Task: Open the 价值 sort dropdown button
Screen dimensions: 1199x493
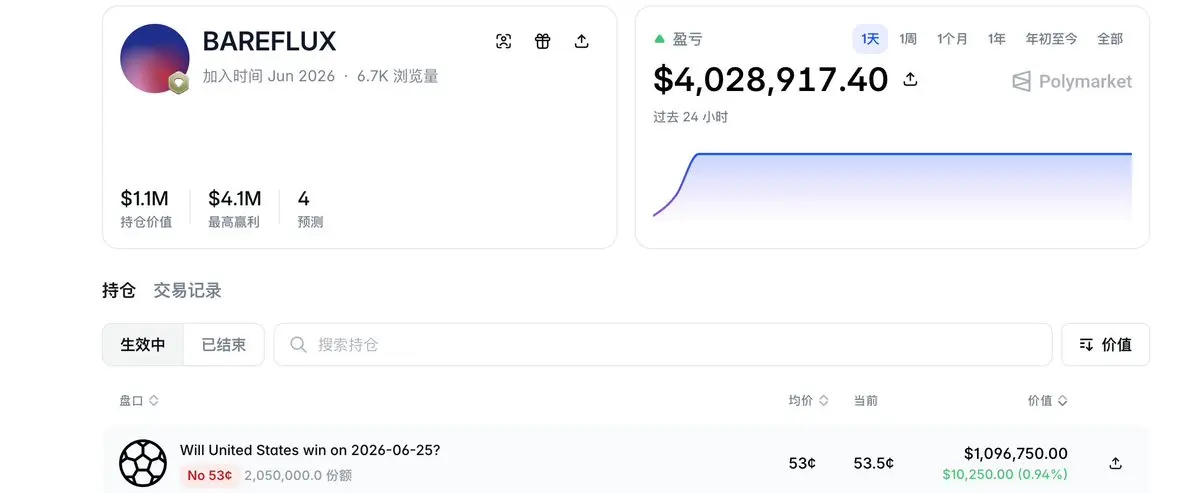Action: [1105, 345]
